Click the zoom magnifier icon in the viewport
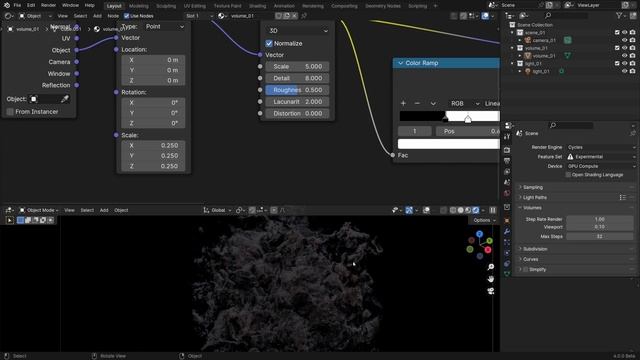 [491, 267]
